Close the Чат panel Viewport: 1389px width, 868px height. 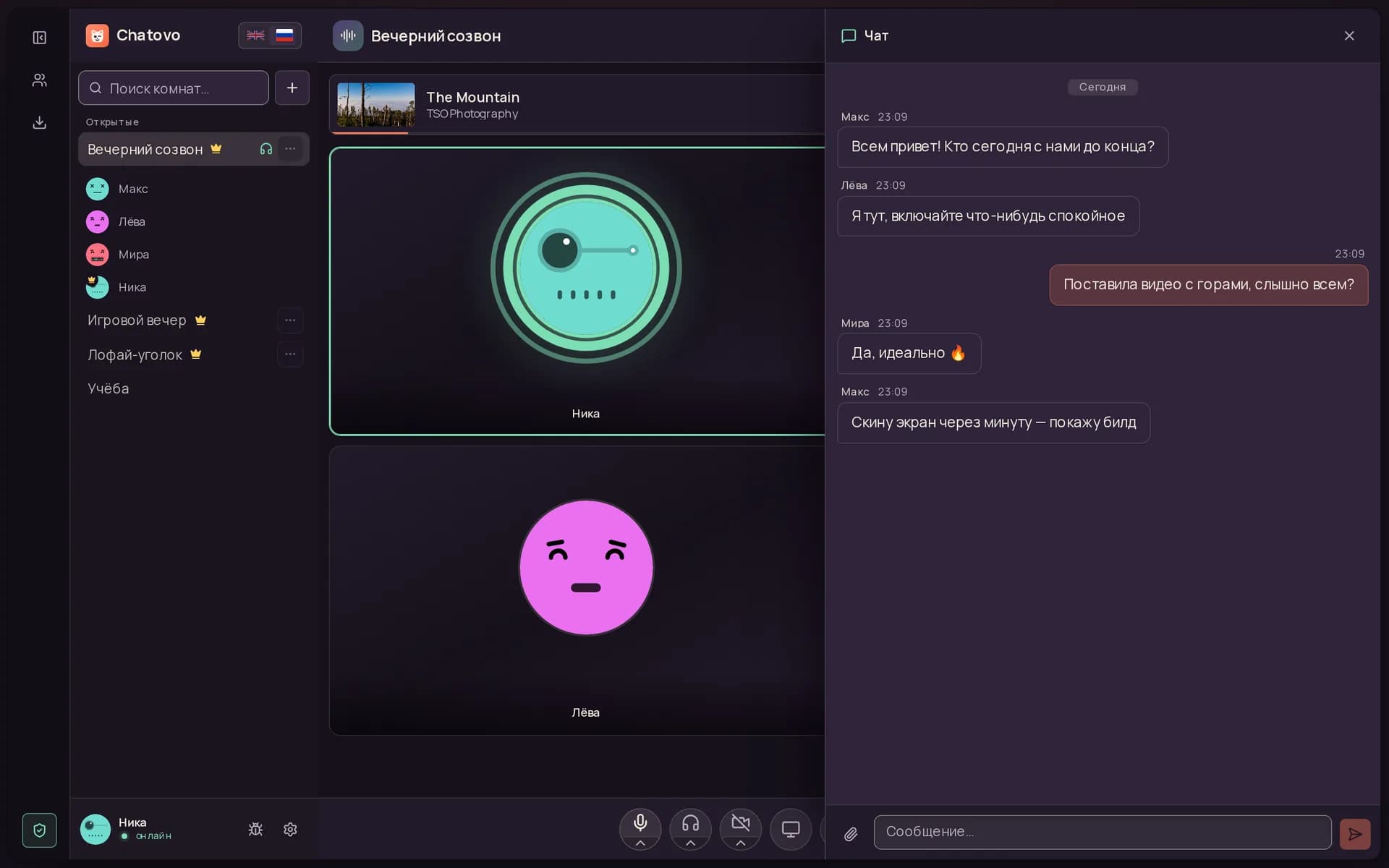click(1349, 35)
